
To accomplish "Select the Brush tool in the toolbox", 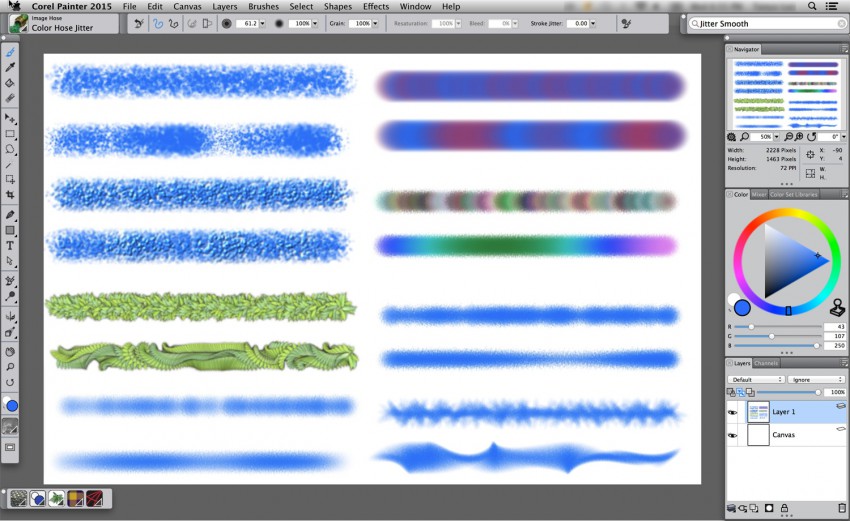I will pyautogui.click(x=10, y=53).
